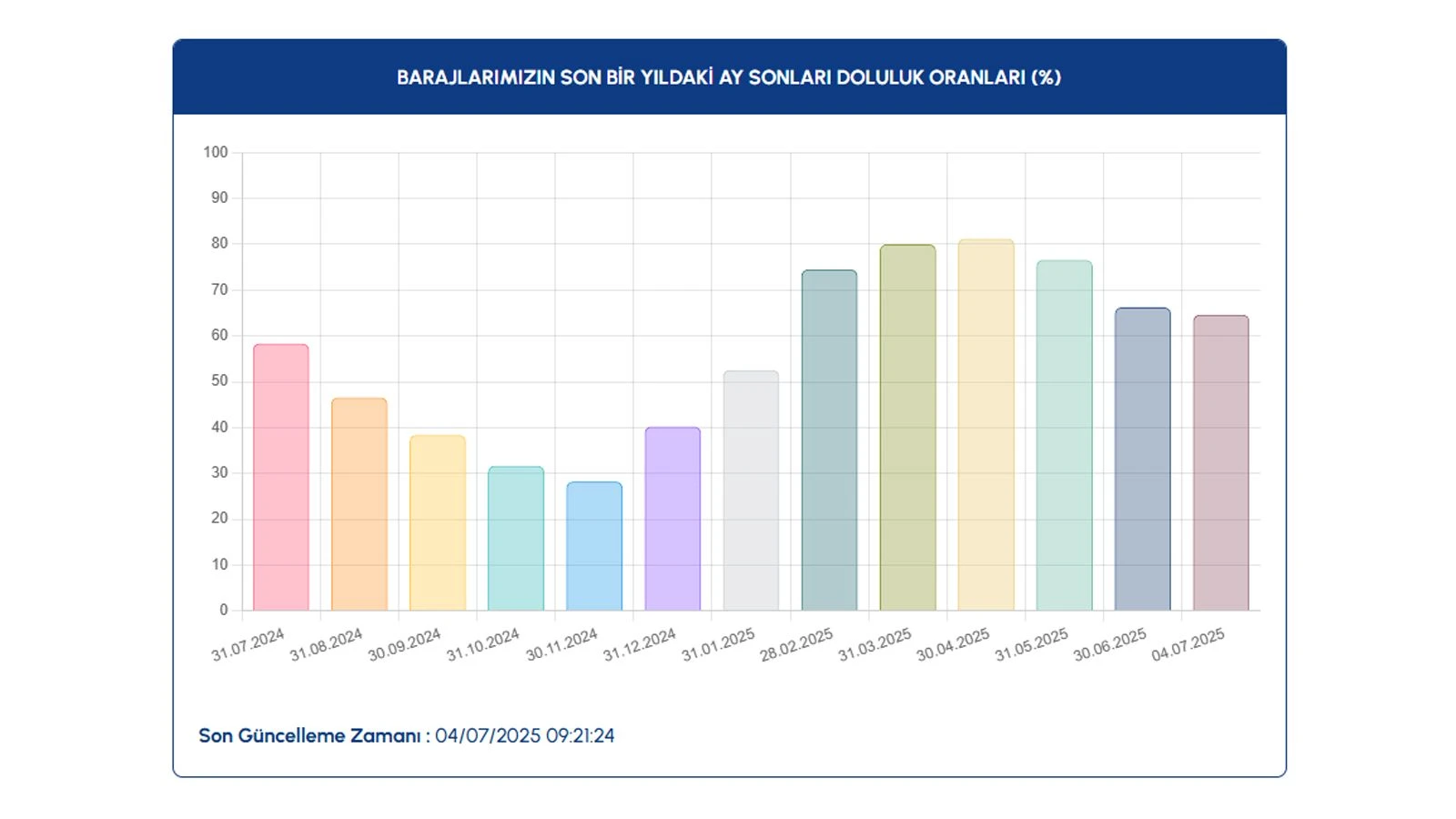
Task: Select the purple bar for 31.12.2024
Action: click(672, 519)
